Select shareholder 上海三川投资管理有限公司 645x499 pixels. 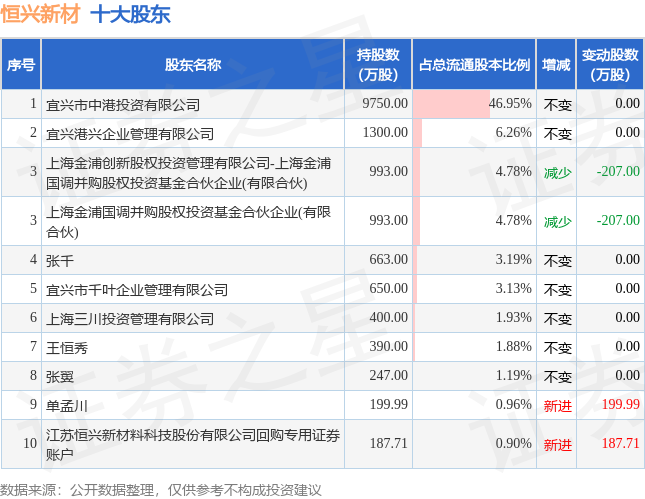130,319
